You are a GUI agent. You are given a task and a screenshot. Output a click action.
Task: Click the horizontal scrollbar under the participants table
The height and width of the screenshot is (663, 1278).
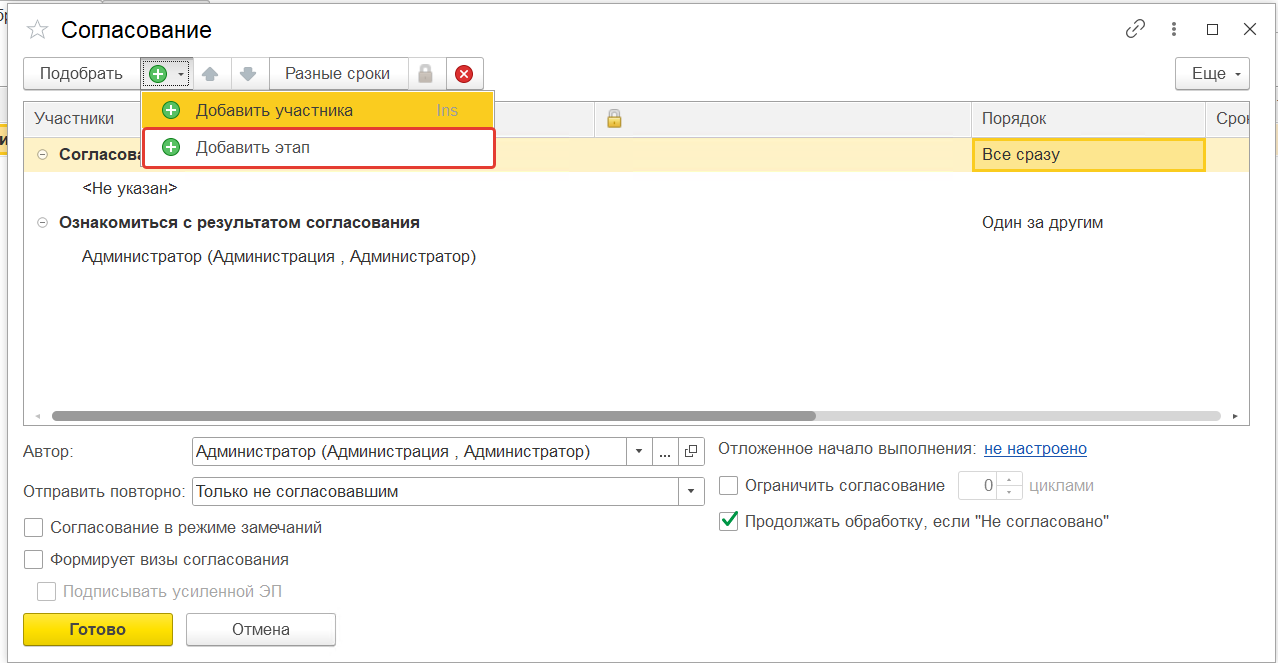pyautogui.click(x=434, y=416)
